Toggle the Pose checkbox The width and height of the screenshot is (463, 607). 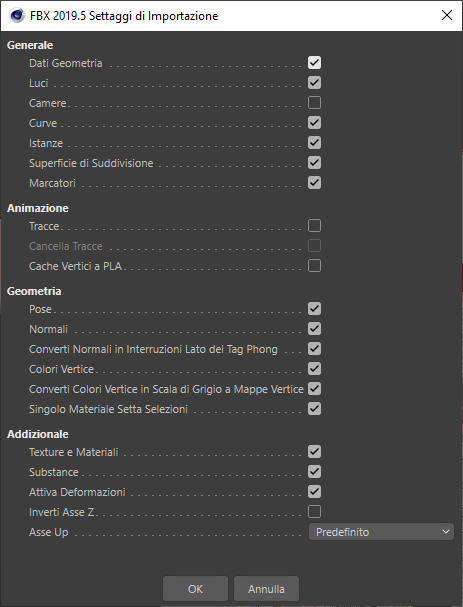[x=314, y=309]
